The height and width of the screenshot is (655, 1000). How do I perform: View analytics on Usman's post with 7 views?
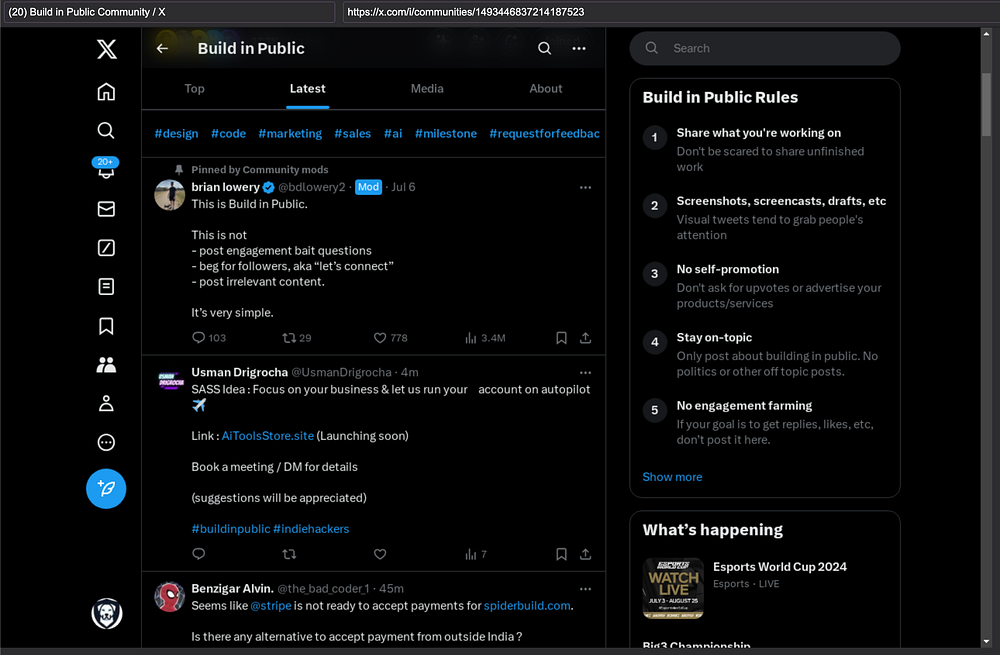click(476, 554)
